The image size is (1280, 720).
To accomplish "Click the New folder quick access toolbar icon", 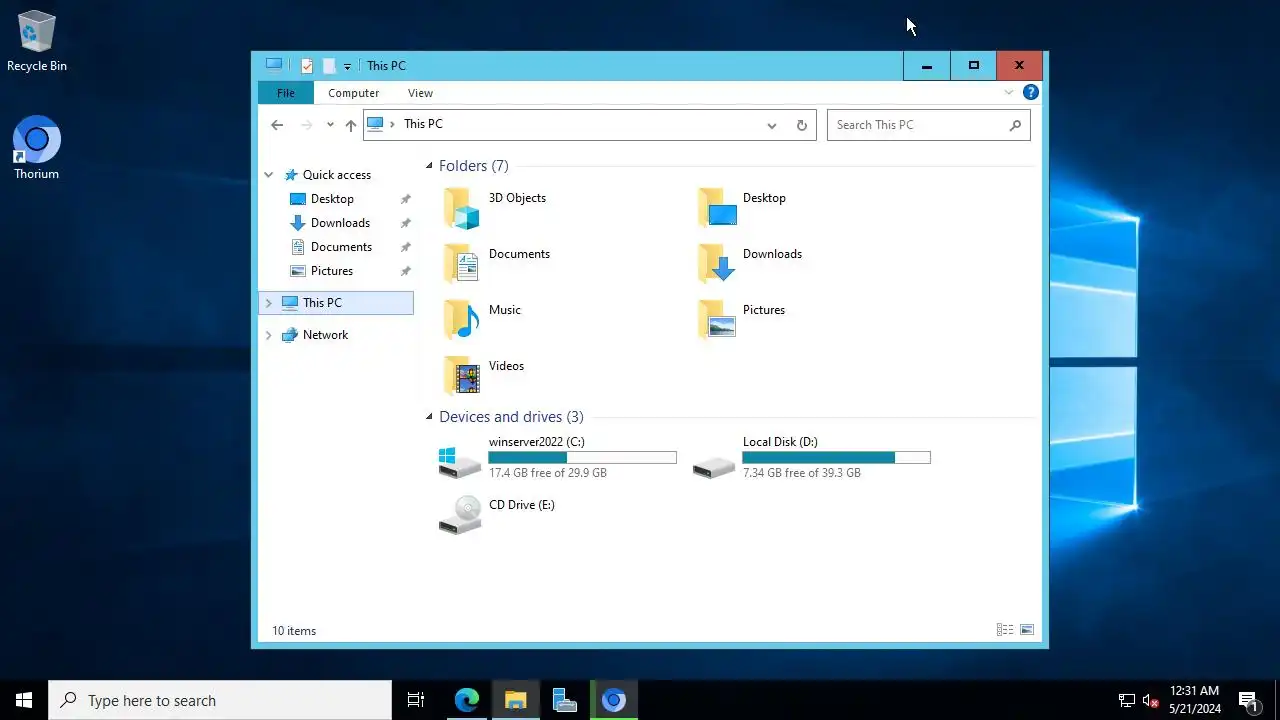I will [x=328, y=66].
